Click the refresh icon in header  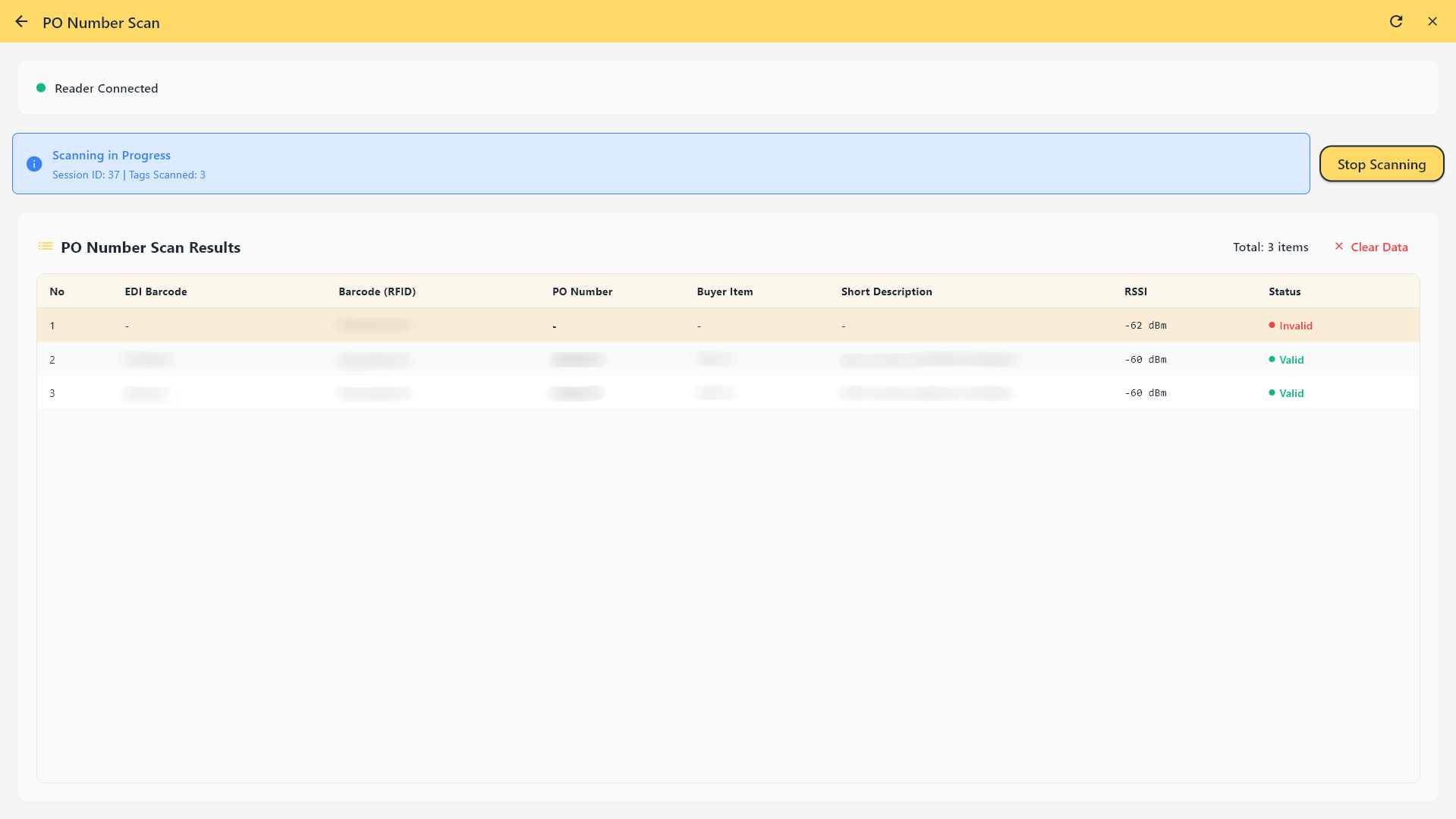(1396, 21)
